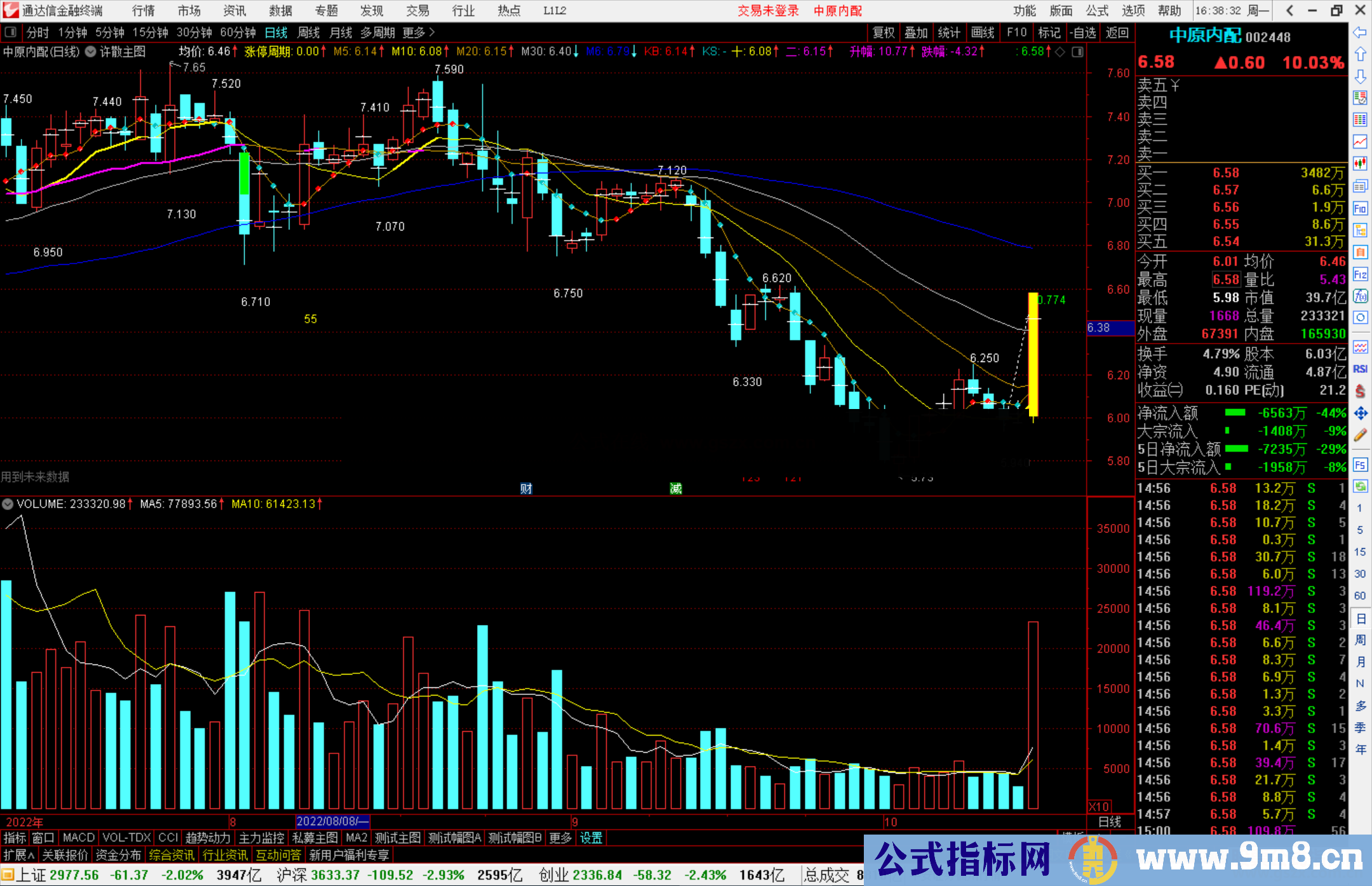Click the red line chart sidebar icon
Screen dimensions: 1372x886
pyautogui.click(x=1360, y=141)
